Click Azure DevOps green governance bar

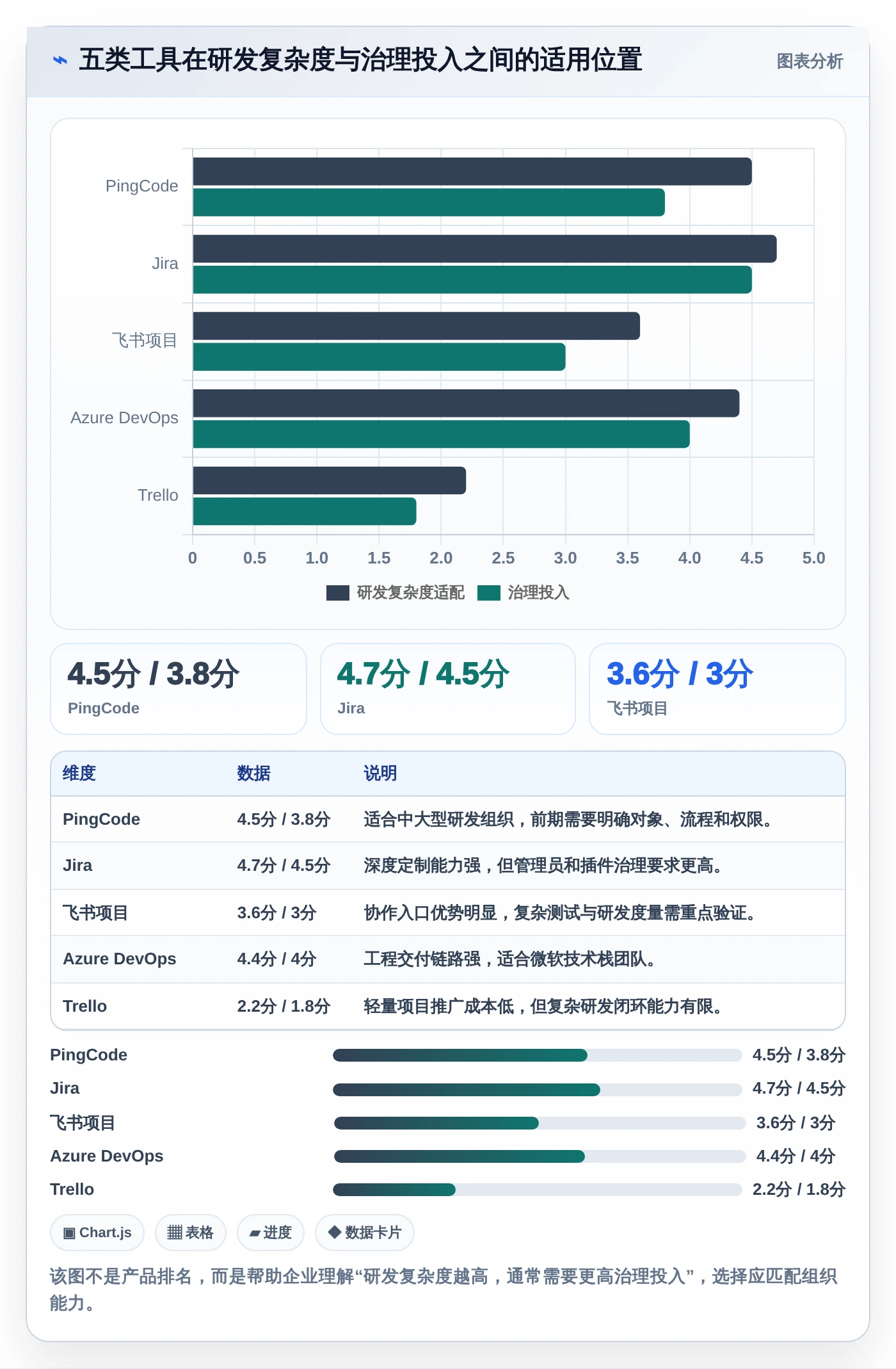(441, 434)
